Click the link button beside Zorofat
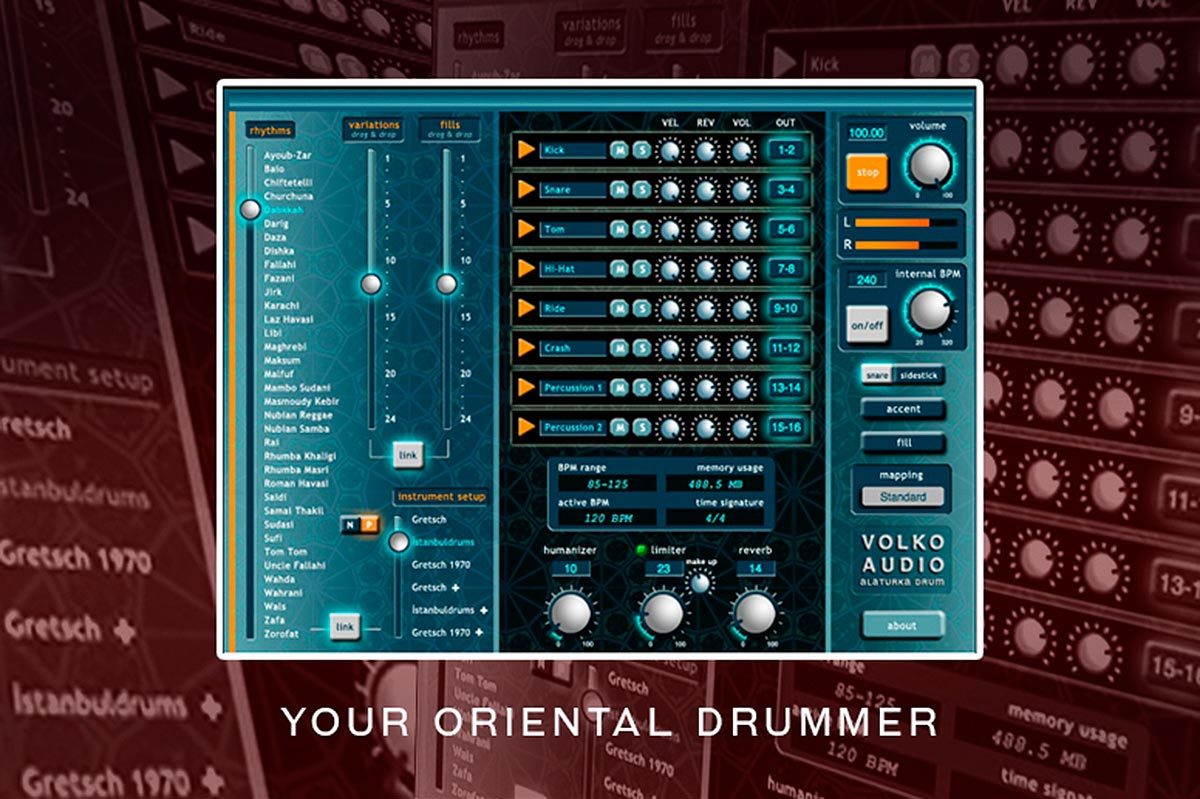 [x=345, y=627]
